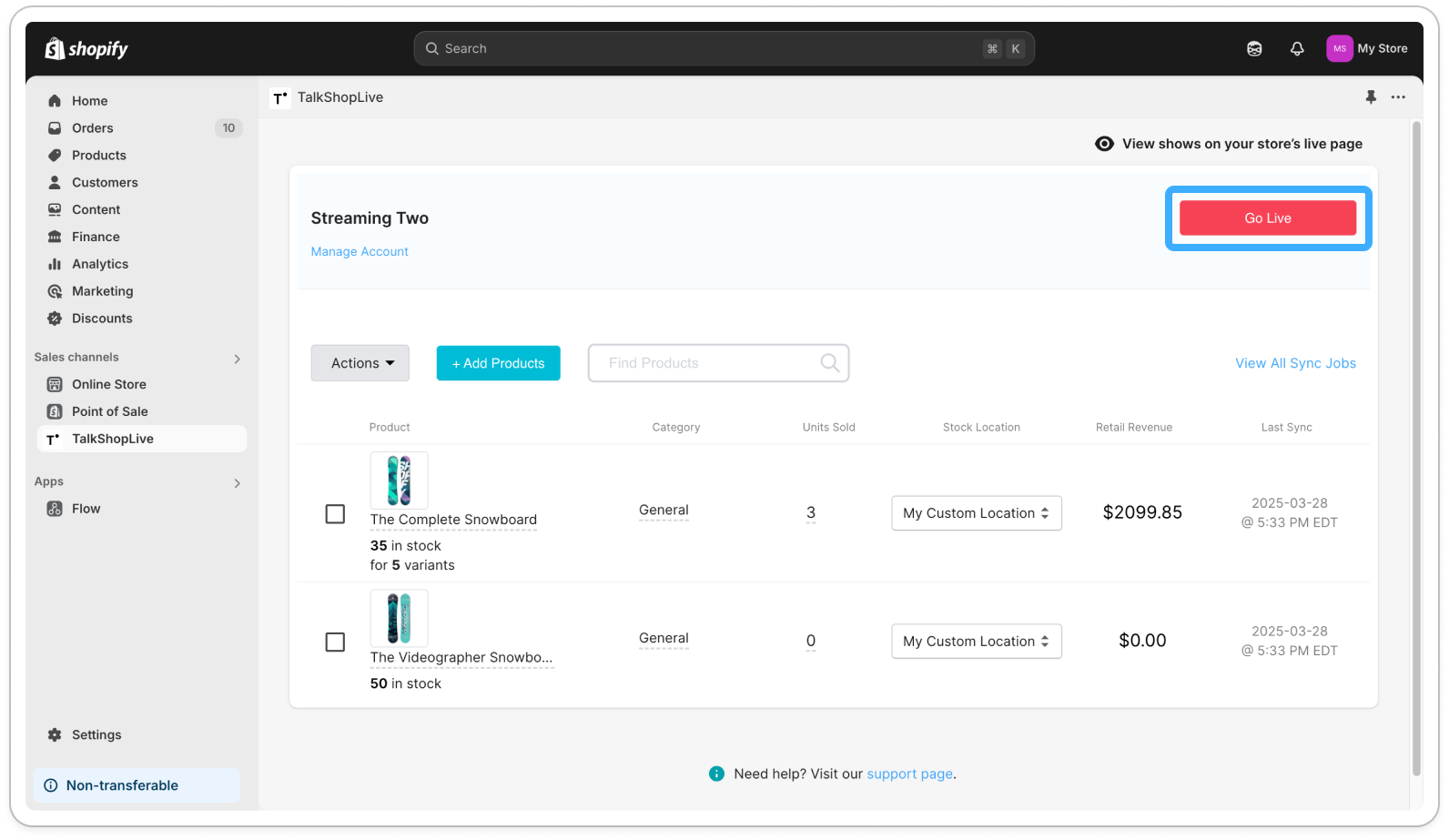Click the Orders inbox icon
The width and height of the screenshot is (1449, 840).
(x=55, y=128)
